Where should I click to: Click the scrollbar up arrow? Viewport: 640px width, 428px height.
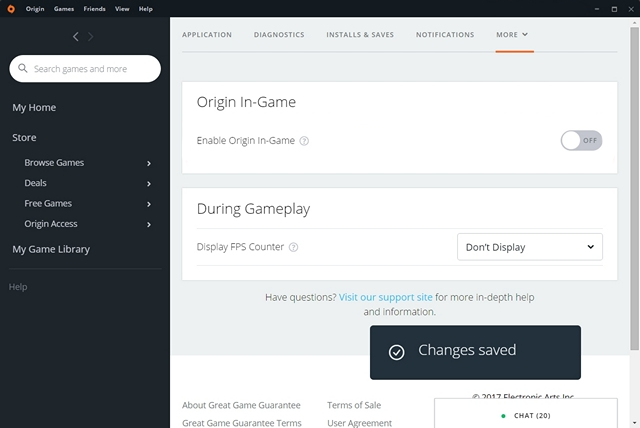tap(634, 22)
